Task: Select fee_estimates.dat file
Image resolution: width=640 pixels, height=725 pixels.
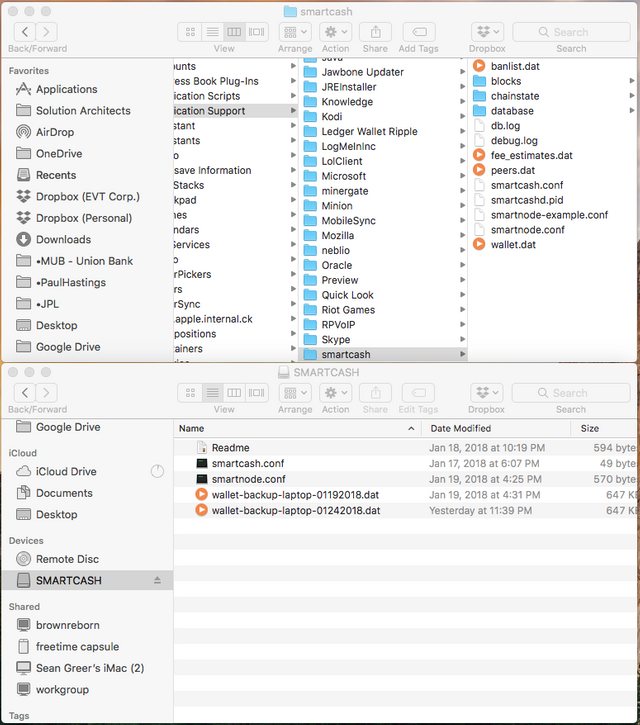Action: click(x=531, y=155)
